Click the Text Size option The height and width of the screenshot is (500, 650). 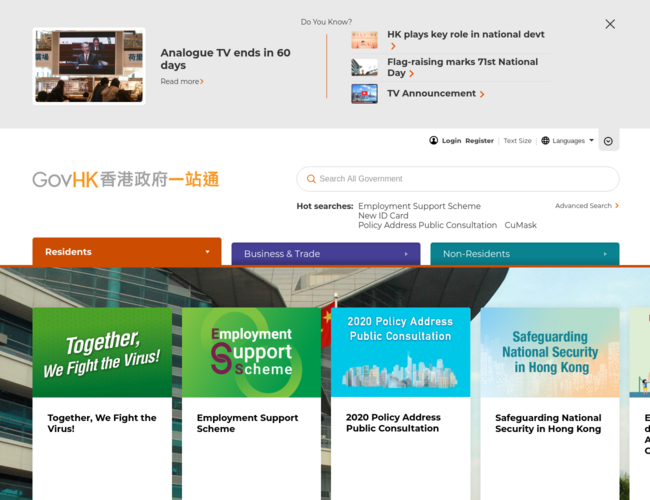(x=517, y=141)
